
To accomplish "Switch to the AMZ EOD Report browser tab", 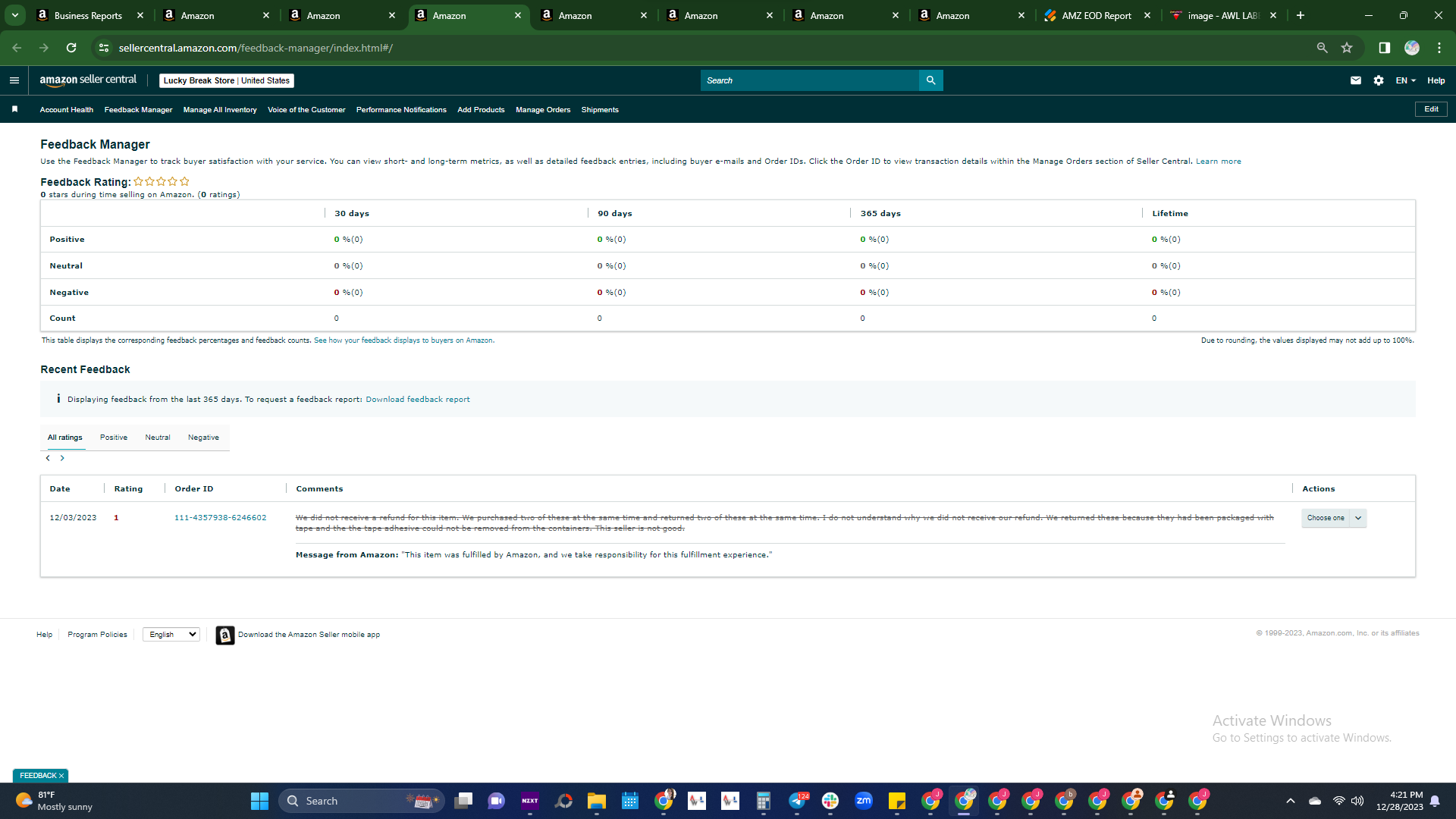I will 1097,15.
